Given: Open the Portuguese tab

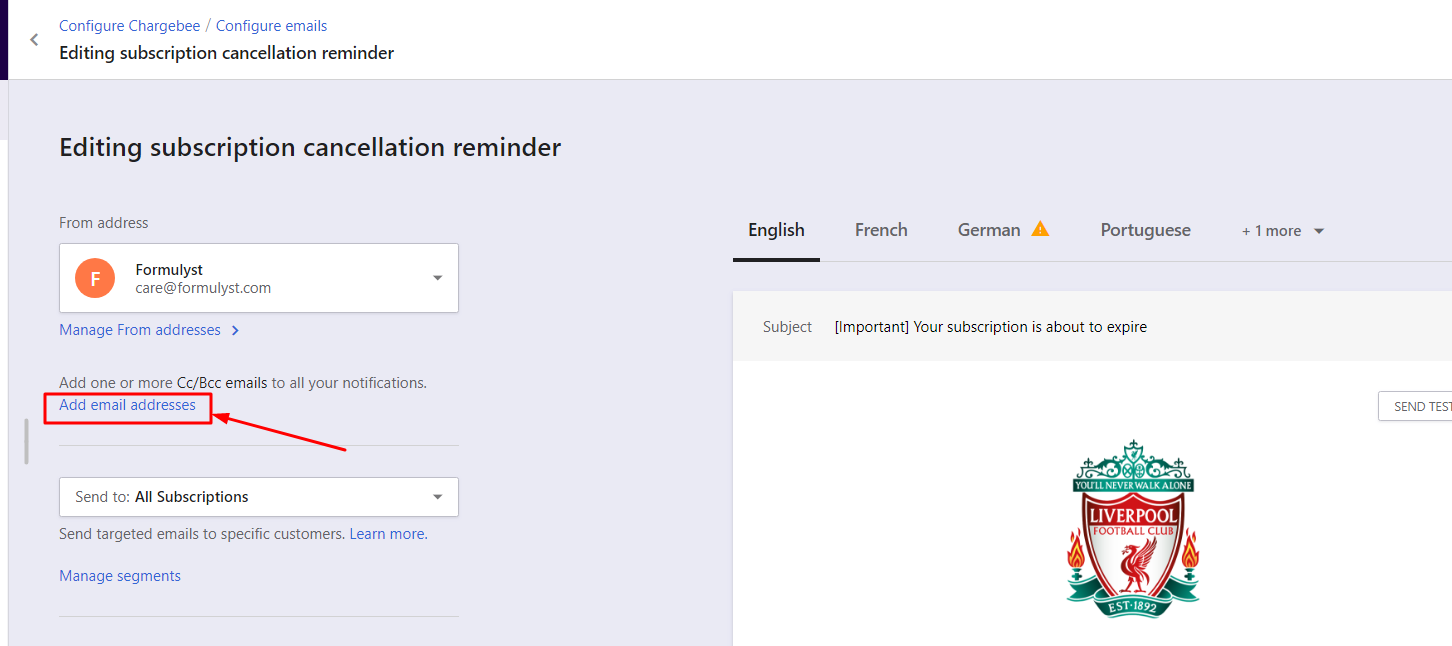Looking at the screenshot, I should pos(1145,230).
